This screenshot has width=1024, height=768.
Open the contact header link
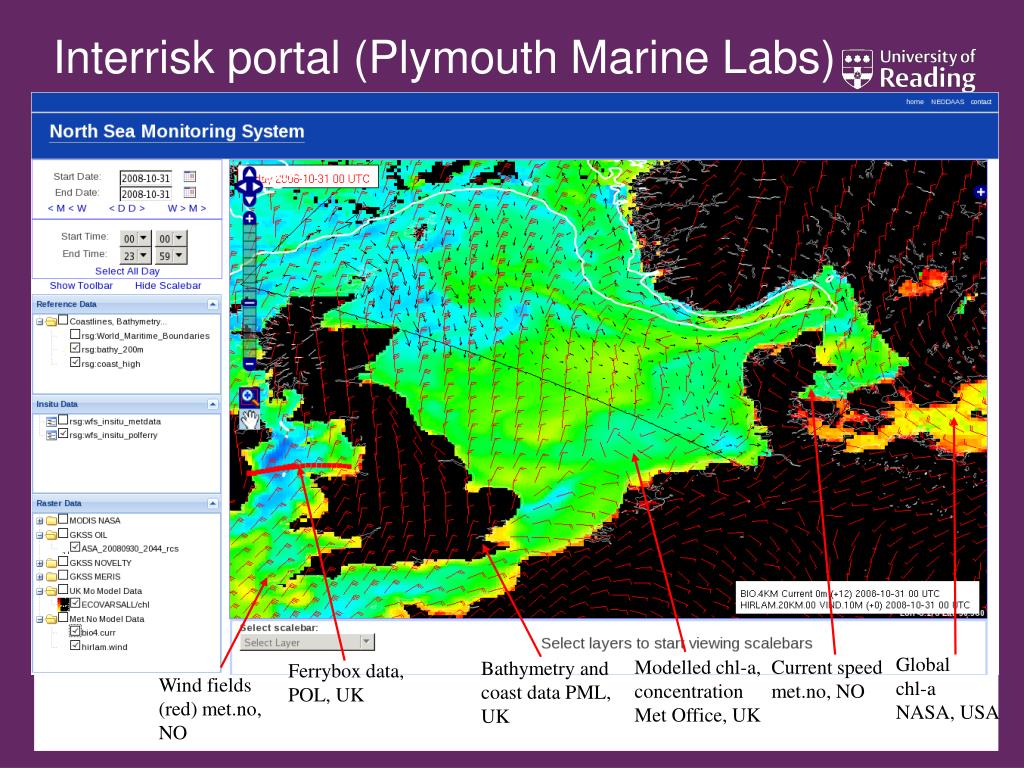coord(981,102)
